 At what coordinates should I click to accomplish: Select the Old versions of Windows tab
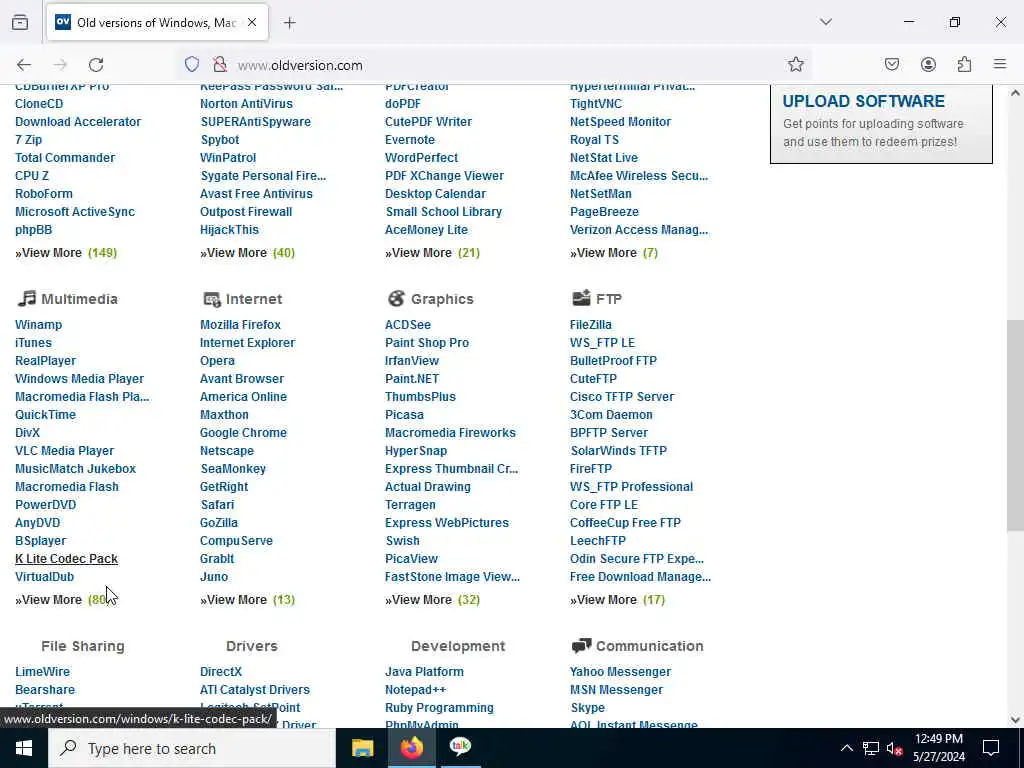(x=157, y=23)
